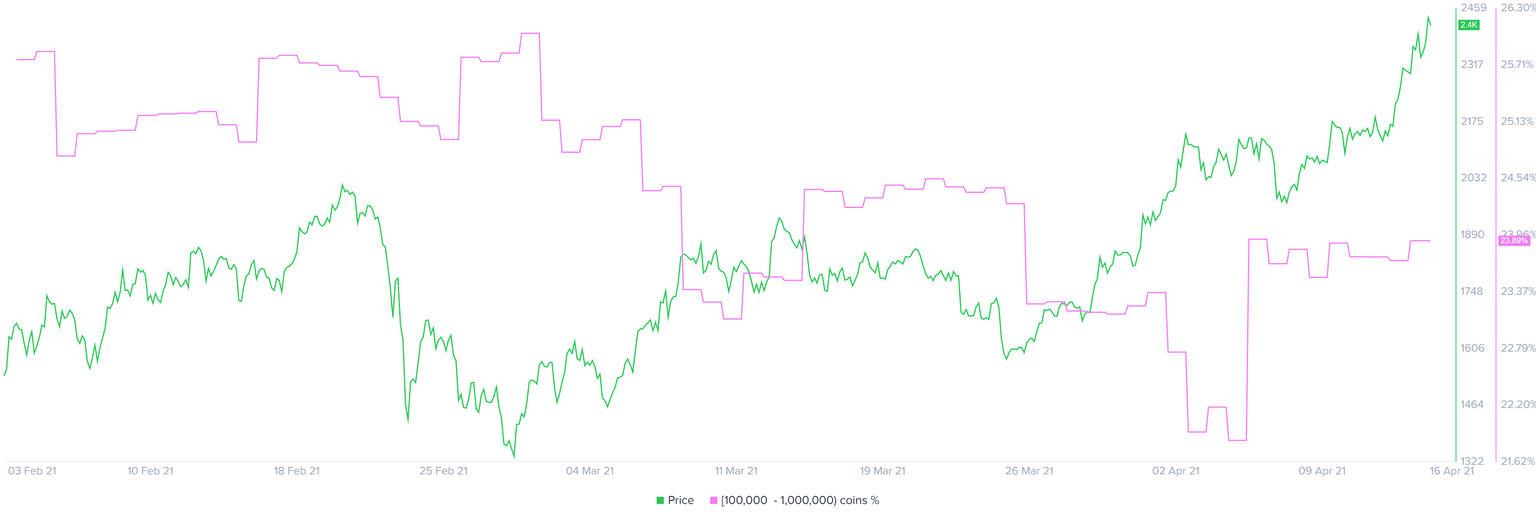Select the 09 Apr 21 date label

(x=1322, y=470)
